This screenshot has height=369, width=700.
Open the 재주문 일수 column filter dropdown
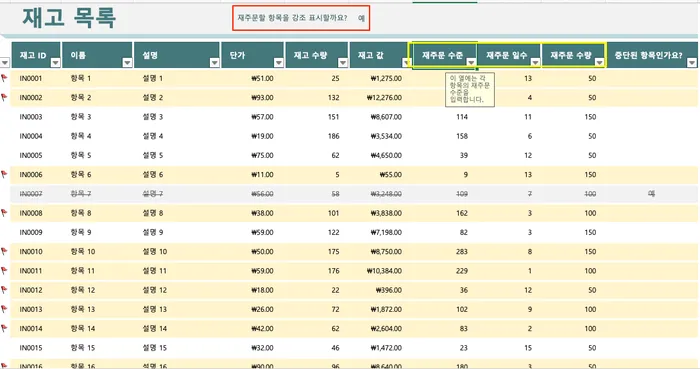pyautogui.click(x=535, y=62)
